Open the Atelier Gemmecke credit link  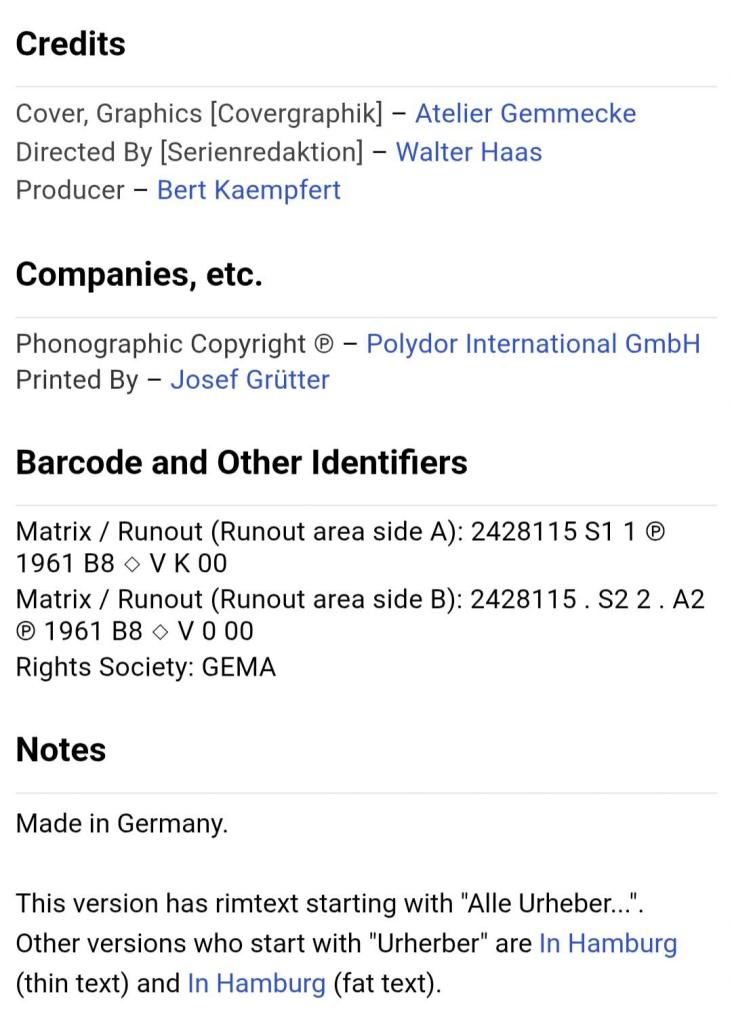525,114
